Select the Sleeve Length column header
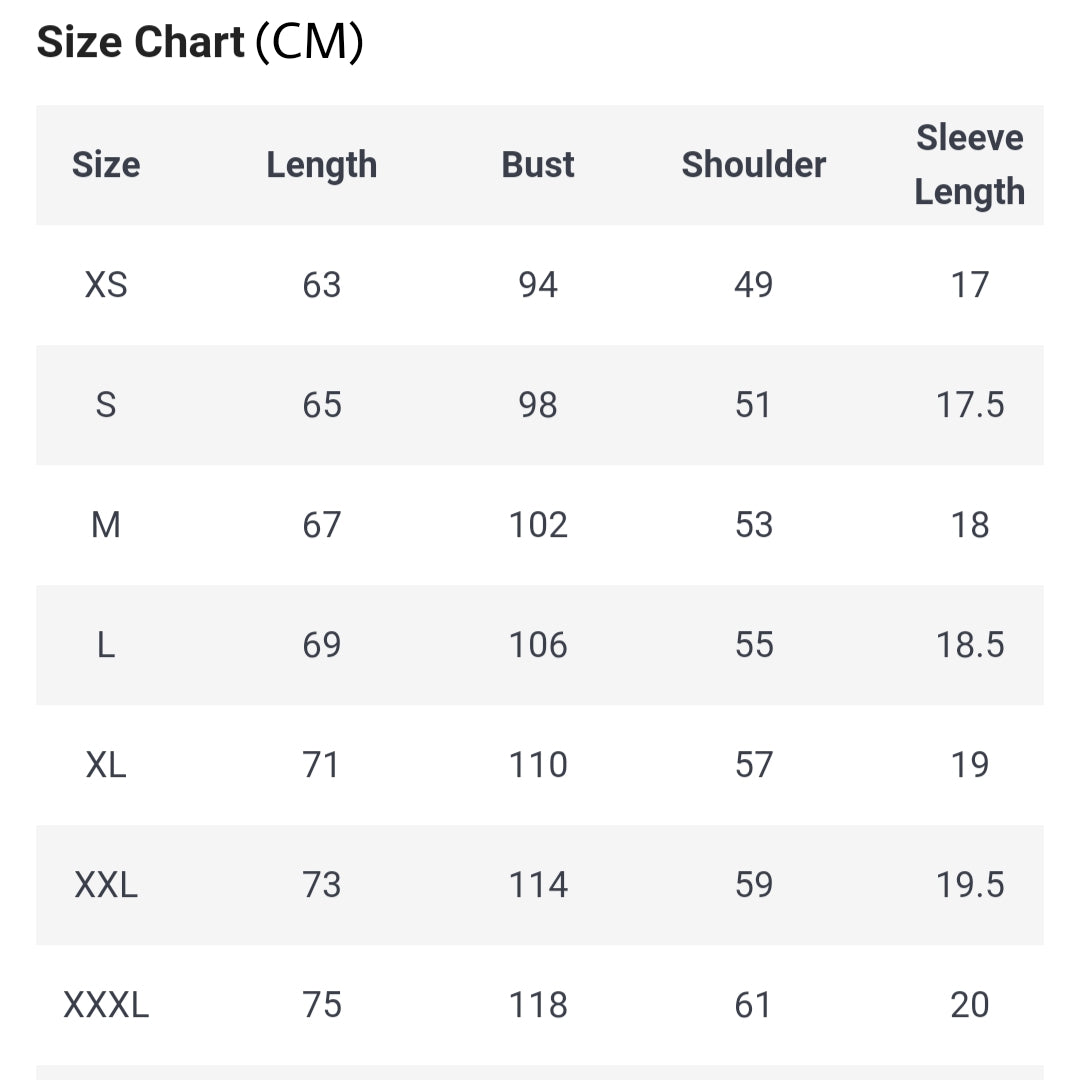Image resolution: width=1080 pixels, height=1080 pixels. pyautogui.click(x=969, y=165)
